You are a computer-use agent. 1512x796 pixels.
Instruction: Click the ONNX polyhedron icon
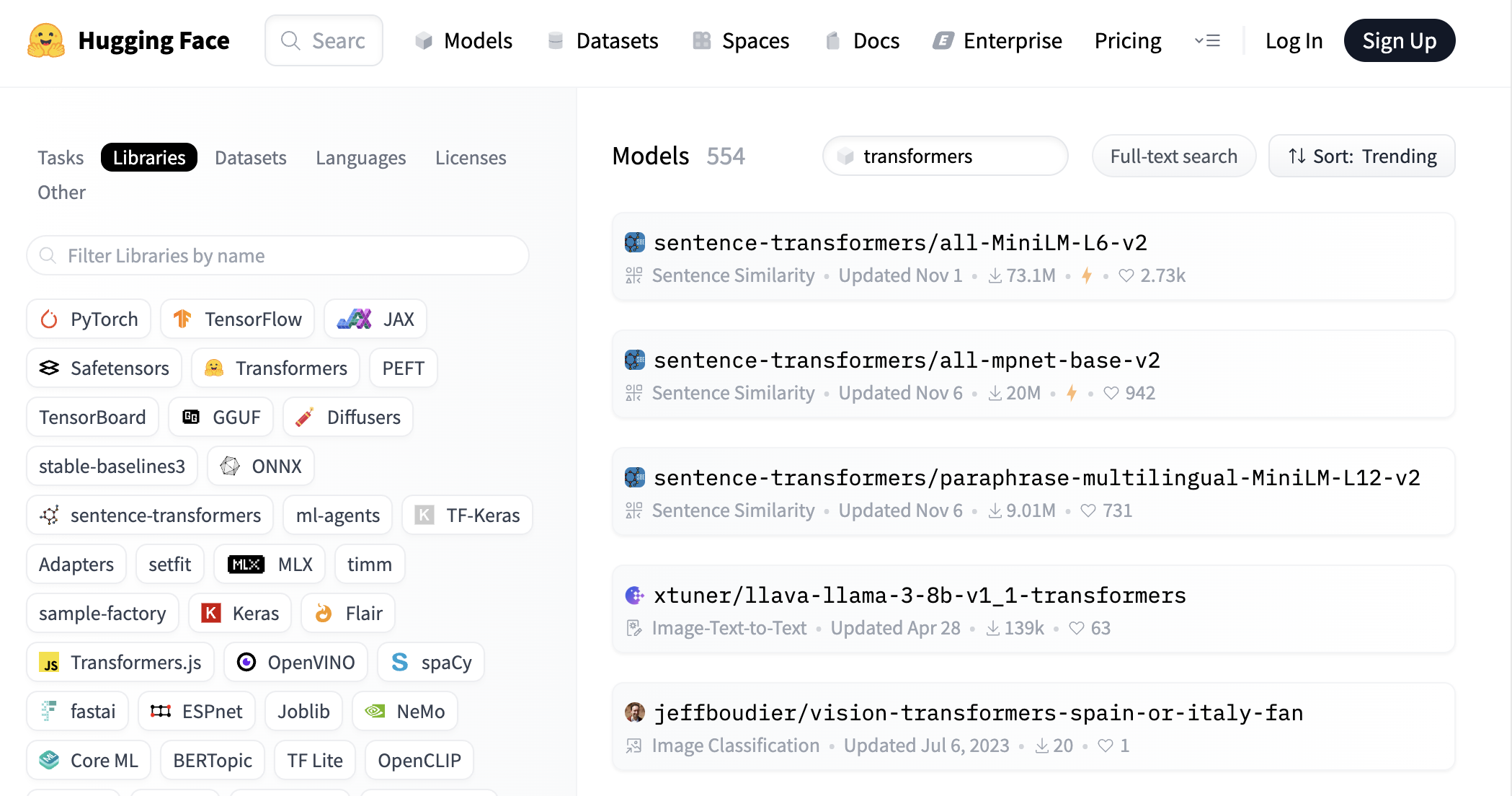click(x=230, y=466)
